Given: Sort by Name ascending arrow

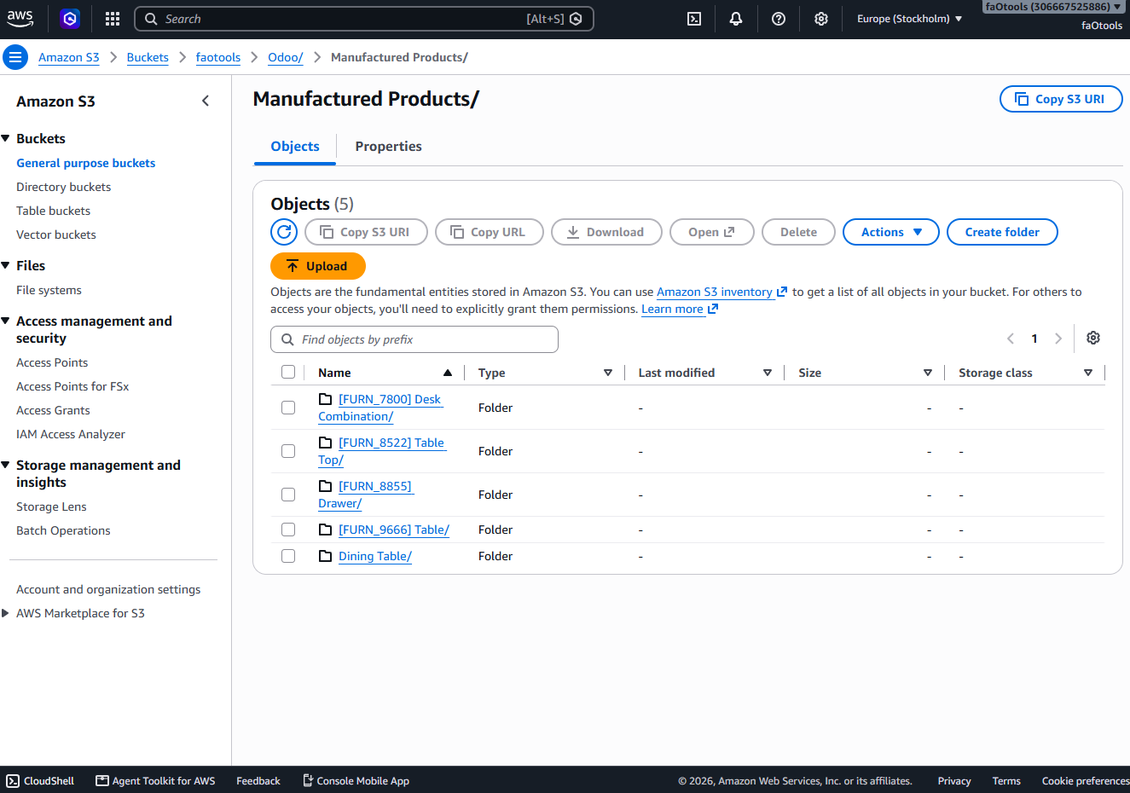Looking at the screenshot, I should point(448,373).
